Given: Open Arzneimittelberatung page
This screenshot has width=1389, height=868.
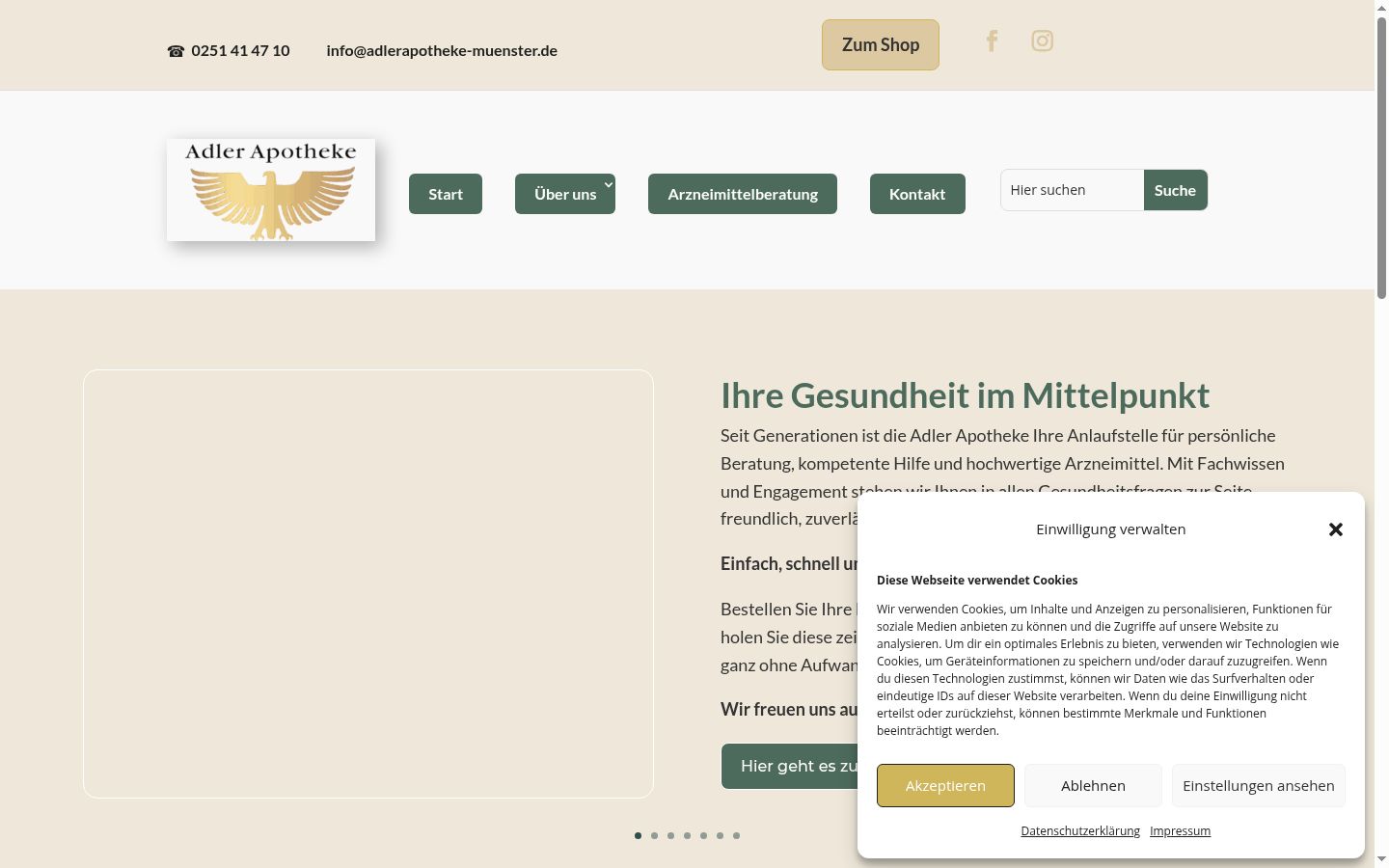Looking at the screenshot, I should click(x=743, y=194).
